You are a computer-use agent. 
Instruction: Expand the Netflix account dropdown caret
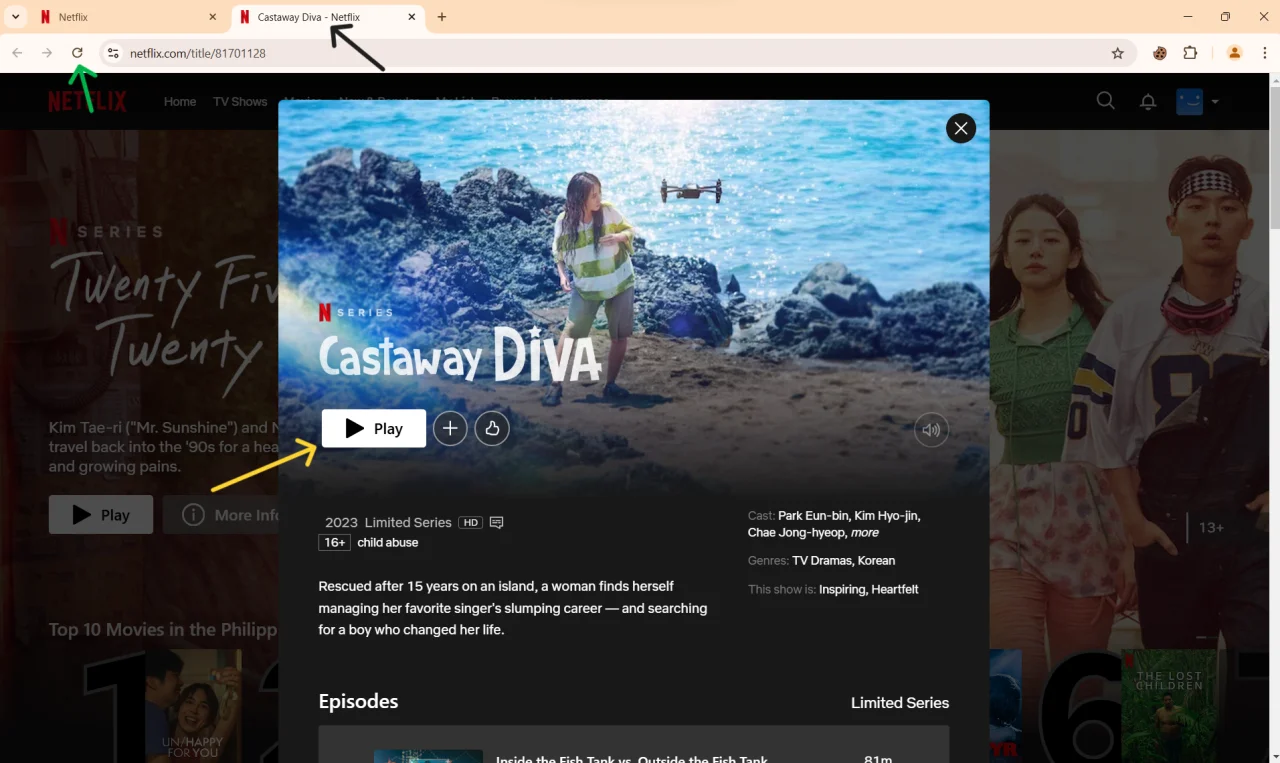point(1215,101)
